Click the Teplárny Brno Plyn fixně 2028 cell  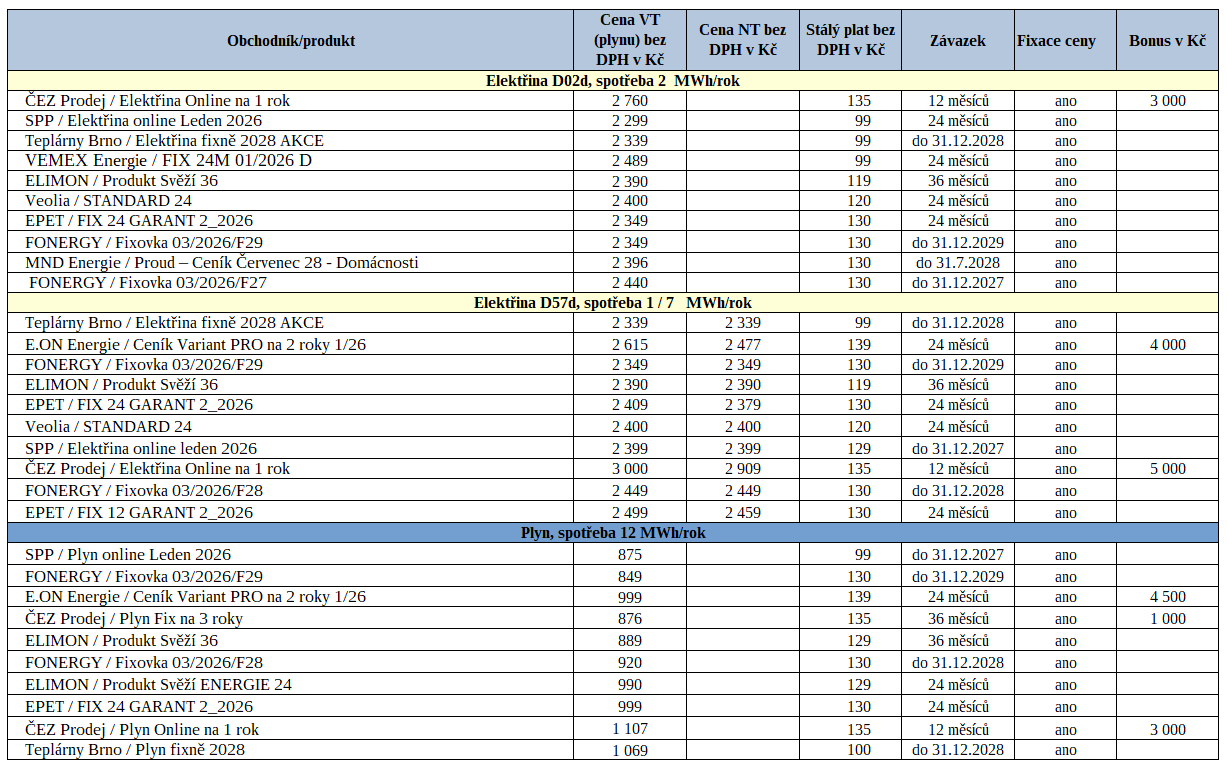coord(135,750)
